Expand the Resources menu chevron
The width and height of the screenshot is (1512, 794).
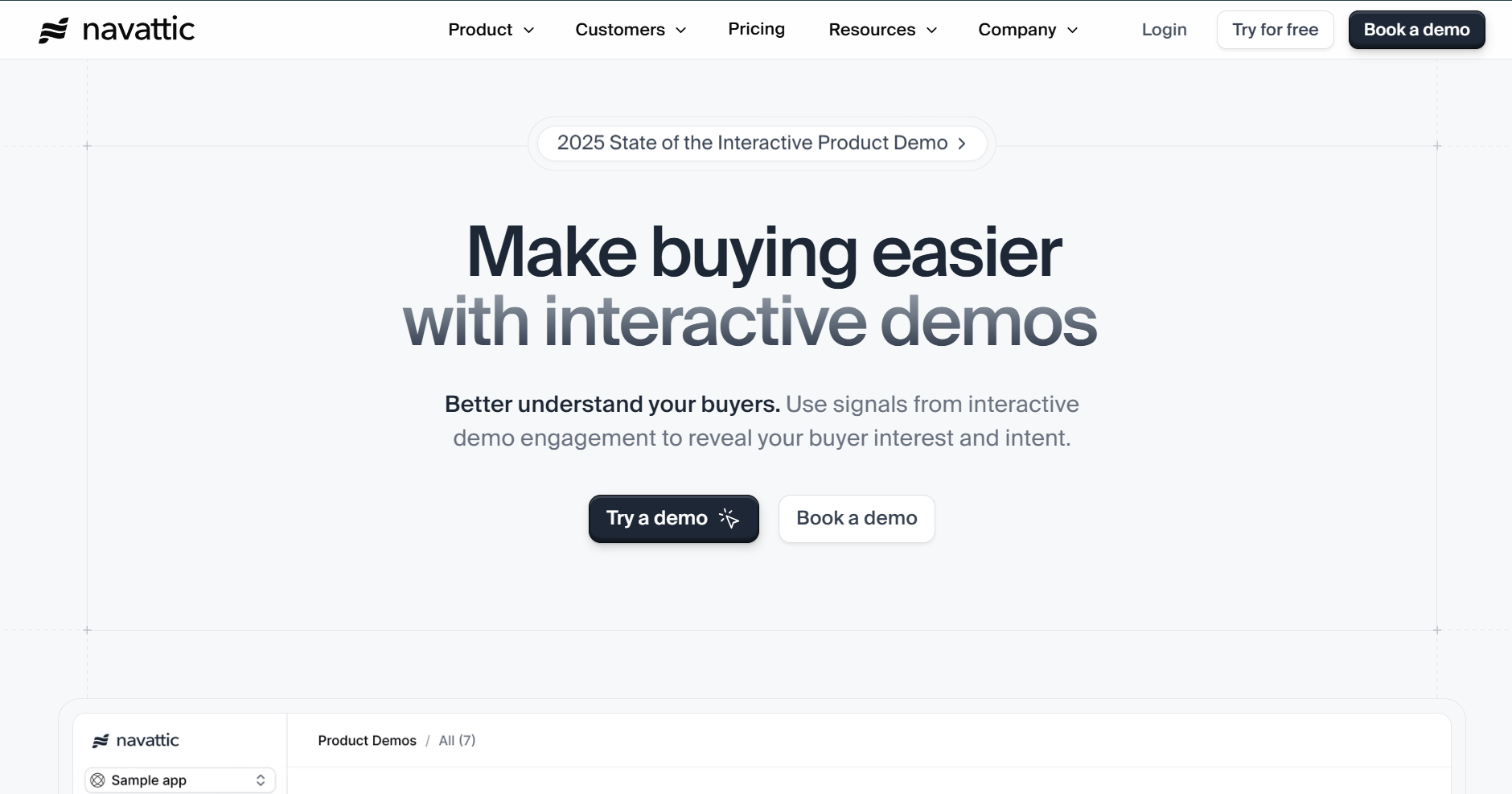pos(932,31)
